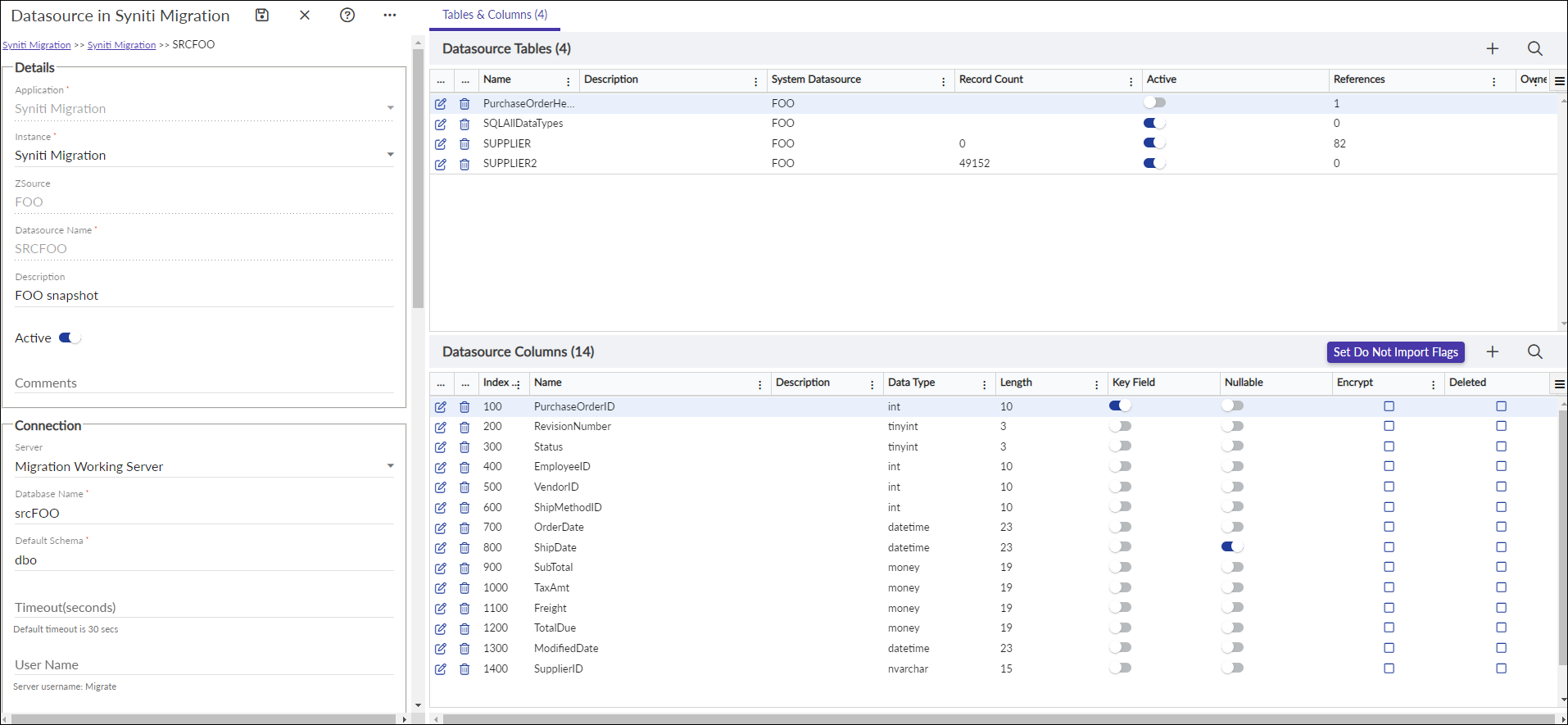Turn off Nullable toggle for ShipDate

click(x=1232, y=546)
